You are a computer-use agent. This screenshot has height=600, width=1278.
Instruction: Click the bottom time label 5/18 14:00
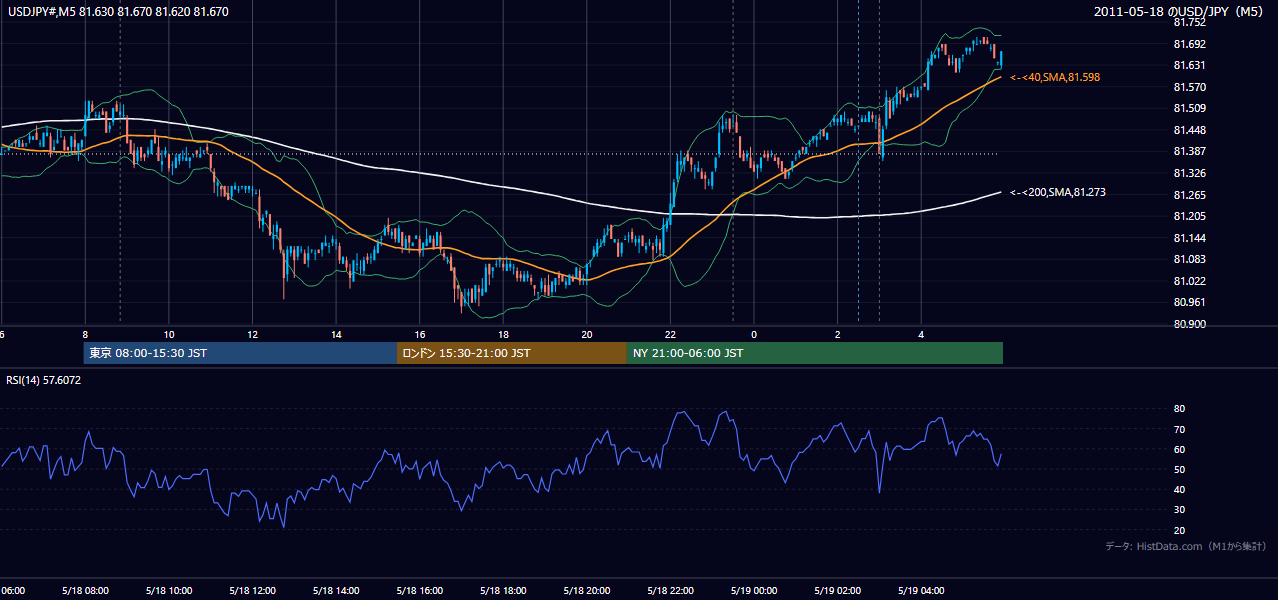(x=336, y=590)
